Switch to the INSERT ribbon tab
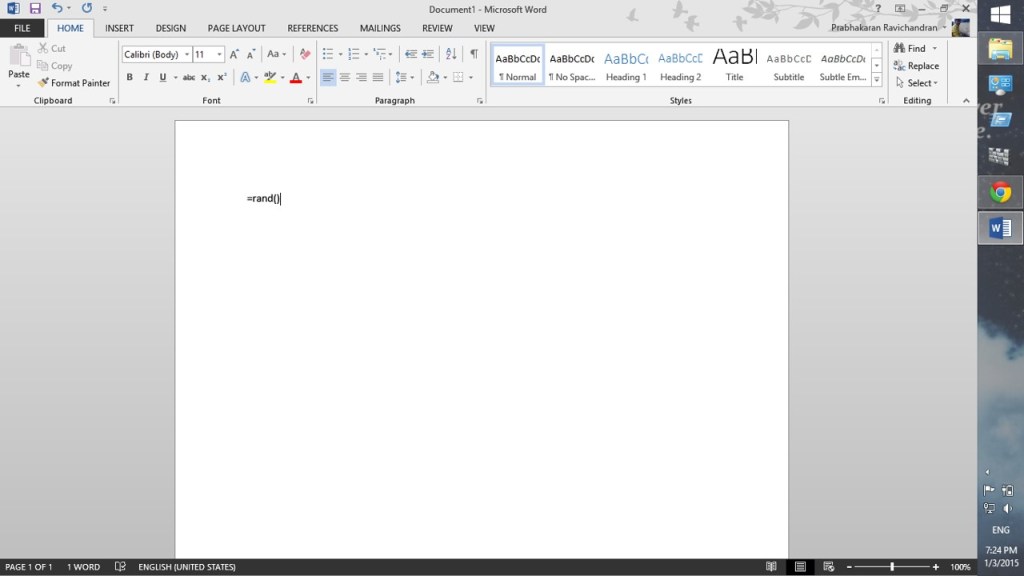 (119, 28)
